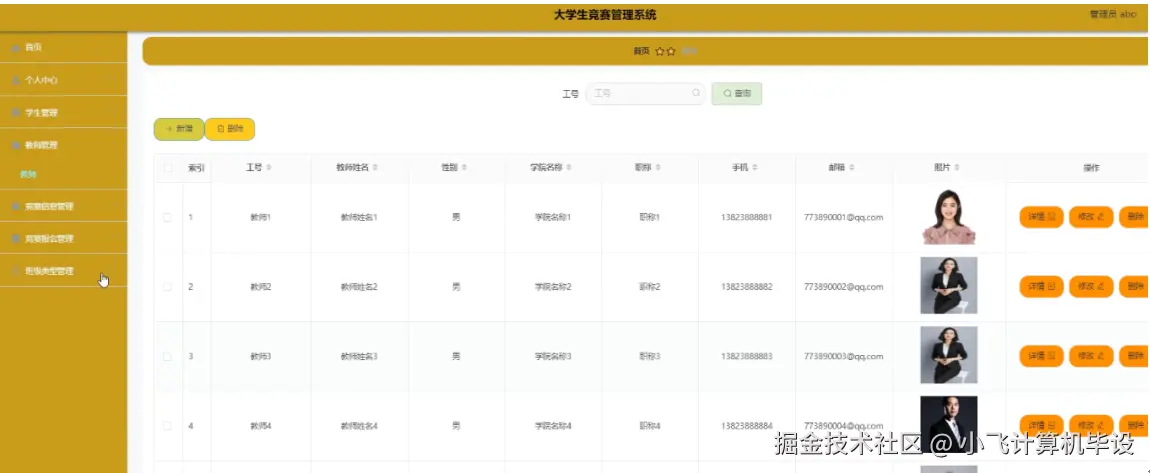The image size is (1150, 473).
Task: Click the sort arrows next to 照片
Action: (957, 168)
